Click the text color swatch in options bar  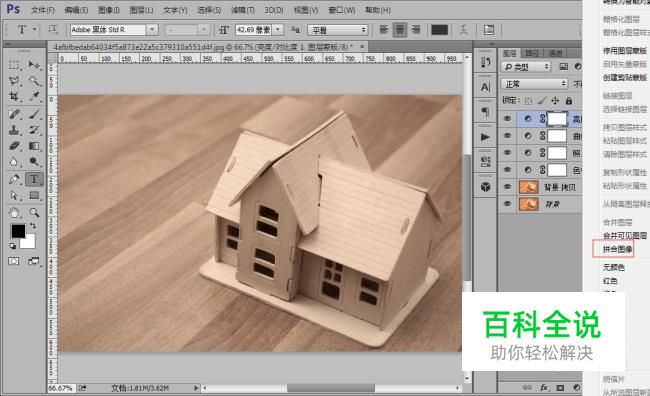439,30
